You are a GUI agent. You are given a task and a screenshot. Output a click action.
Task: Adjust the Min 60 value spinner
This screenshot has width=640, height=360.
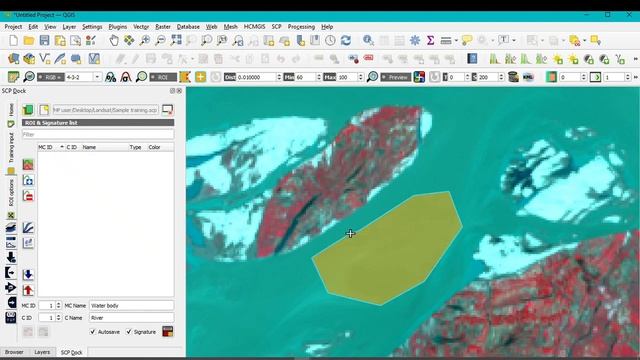click(x=318, y=77)
